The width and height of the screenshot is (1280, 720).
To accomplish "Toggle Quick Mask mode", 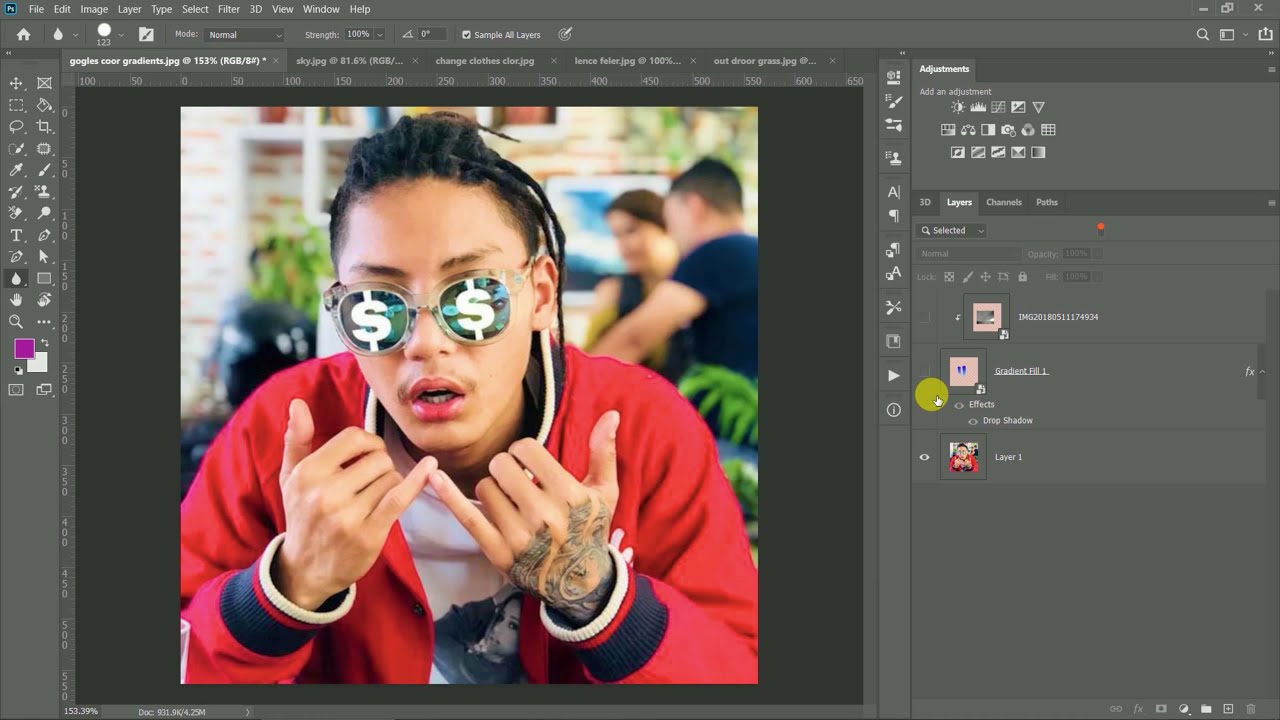I will [16, 390].
